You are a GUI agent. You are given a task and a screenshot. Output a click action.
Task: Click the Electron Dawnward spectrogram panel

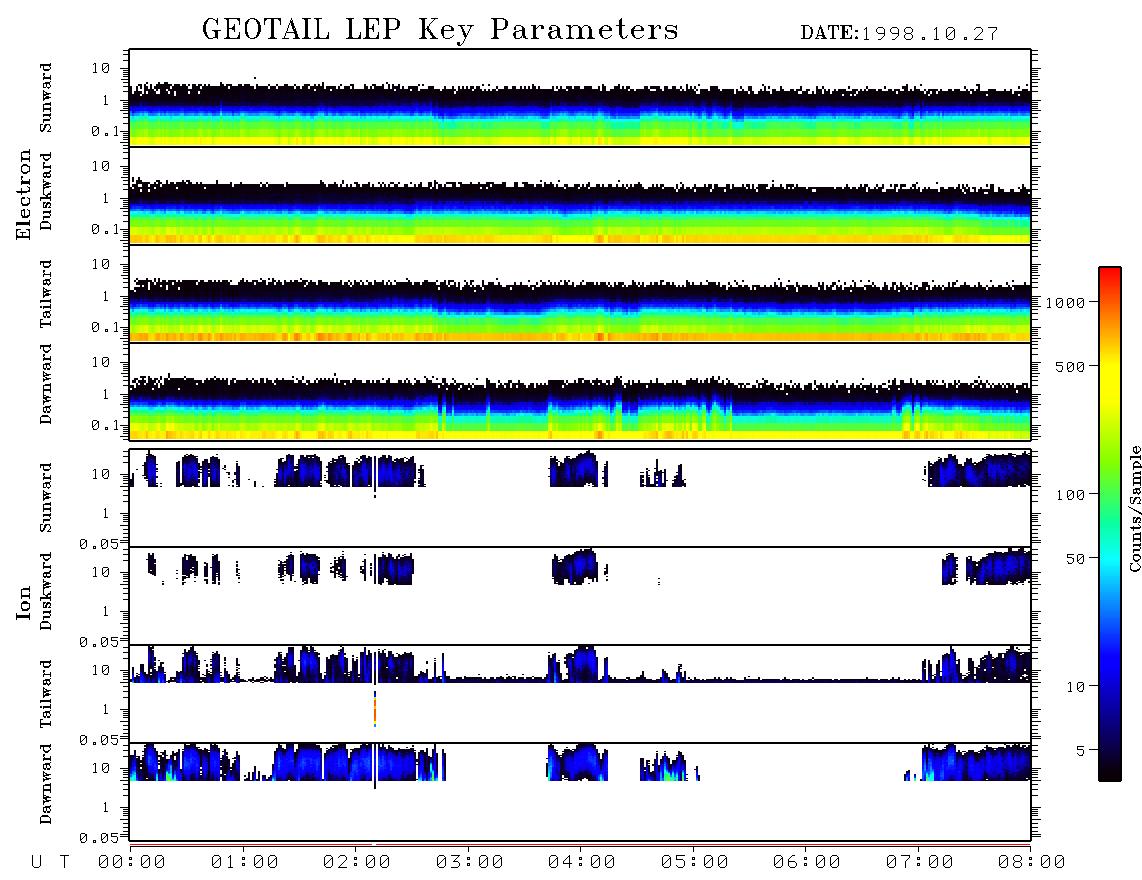[580, 392]
